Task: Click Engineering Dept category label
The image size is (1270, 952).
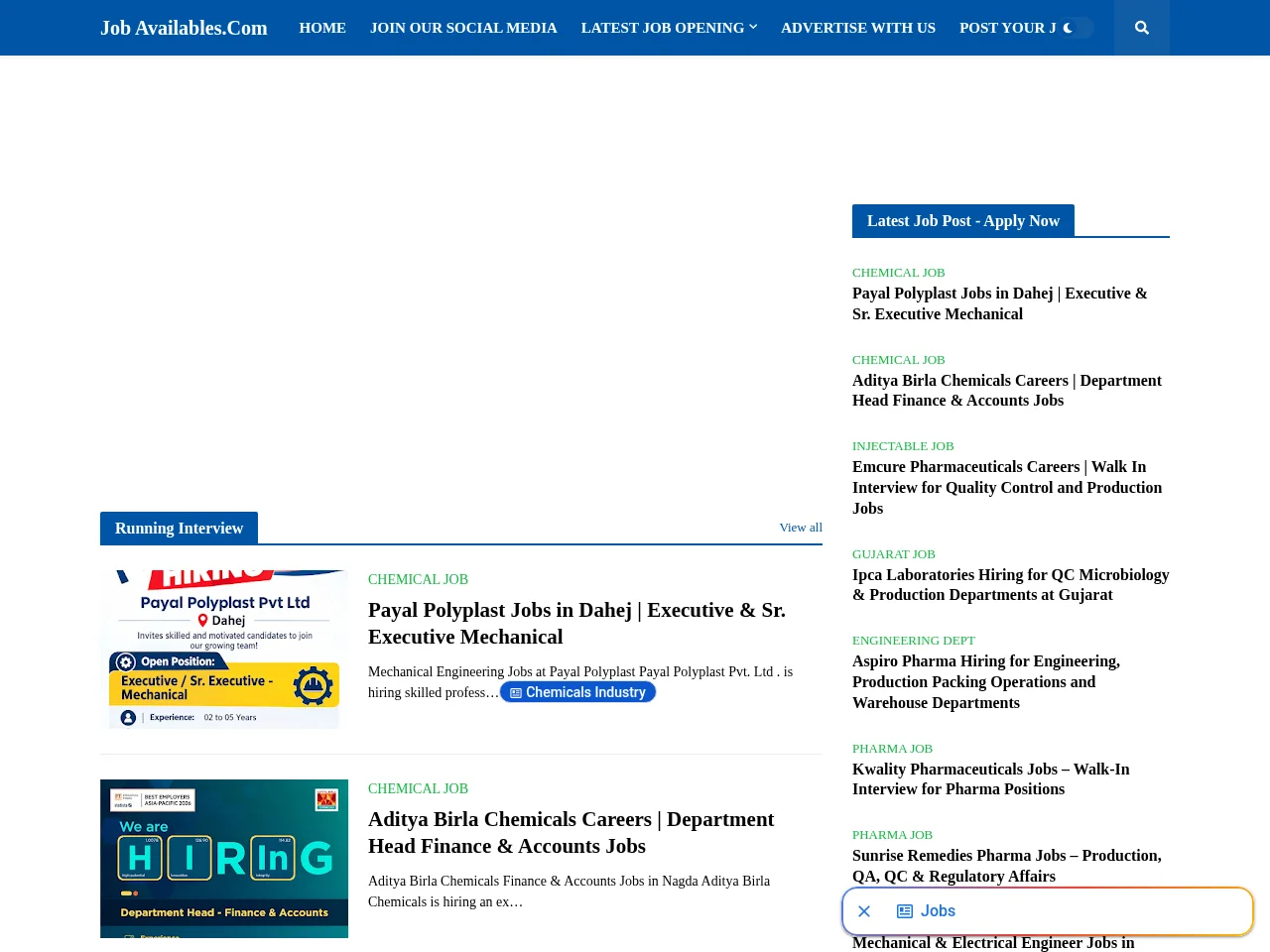Action: (914, 641)
